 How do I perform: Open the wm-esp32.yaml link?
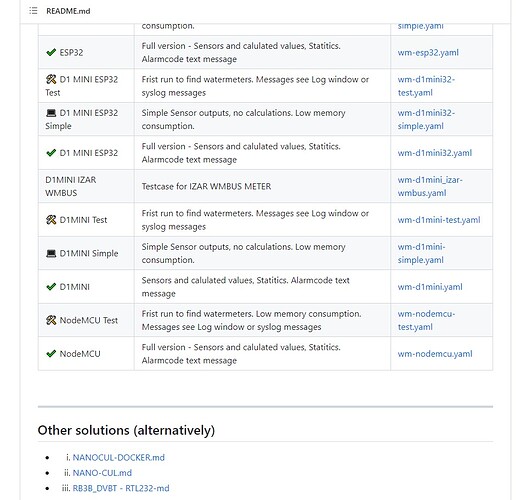tap(428, 52)
